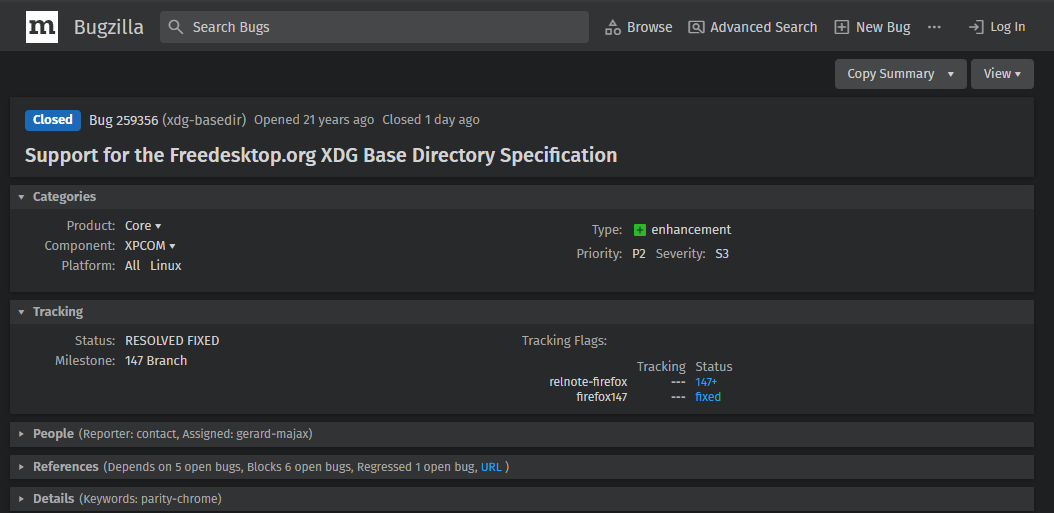Click the green enhancement type icon

click(x=640, y=230)
